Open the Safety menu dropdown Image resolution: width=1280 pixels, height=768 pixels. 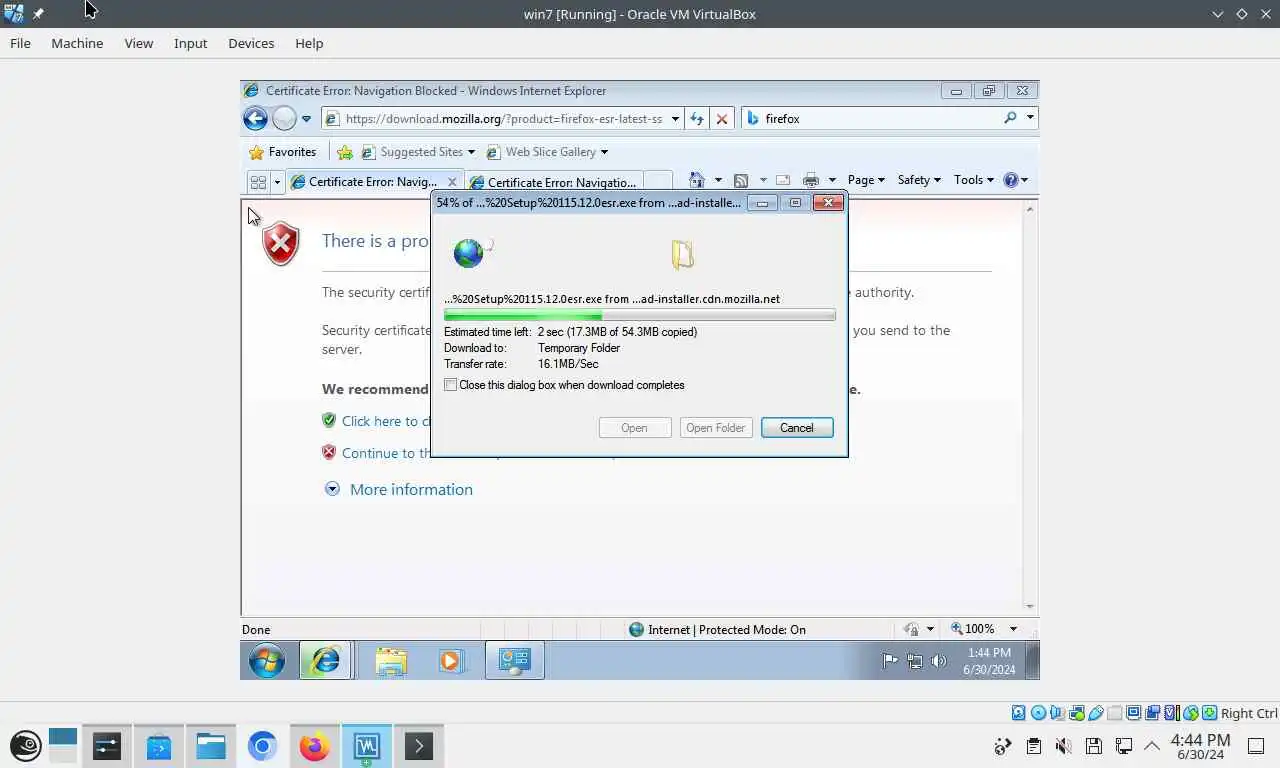click(918, 180)
